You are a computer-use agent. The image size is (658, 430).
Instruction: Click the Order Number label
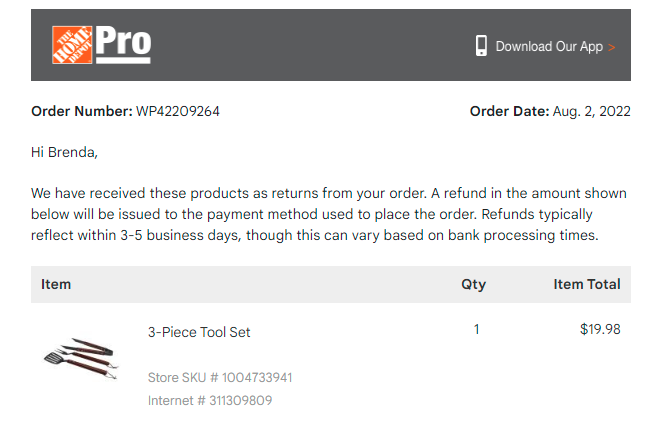(82, 111)
